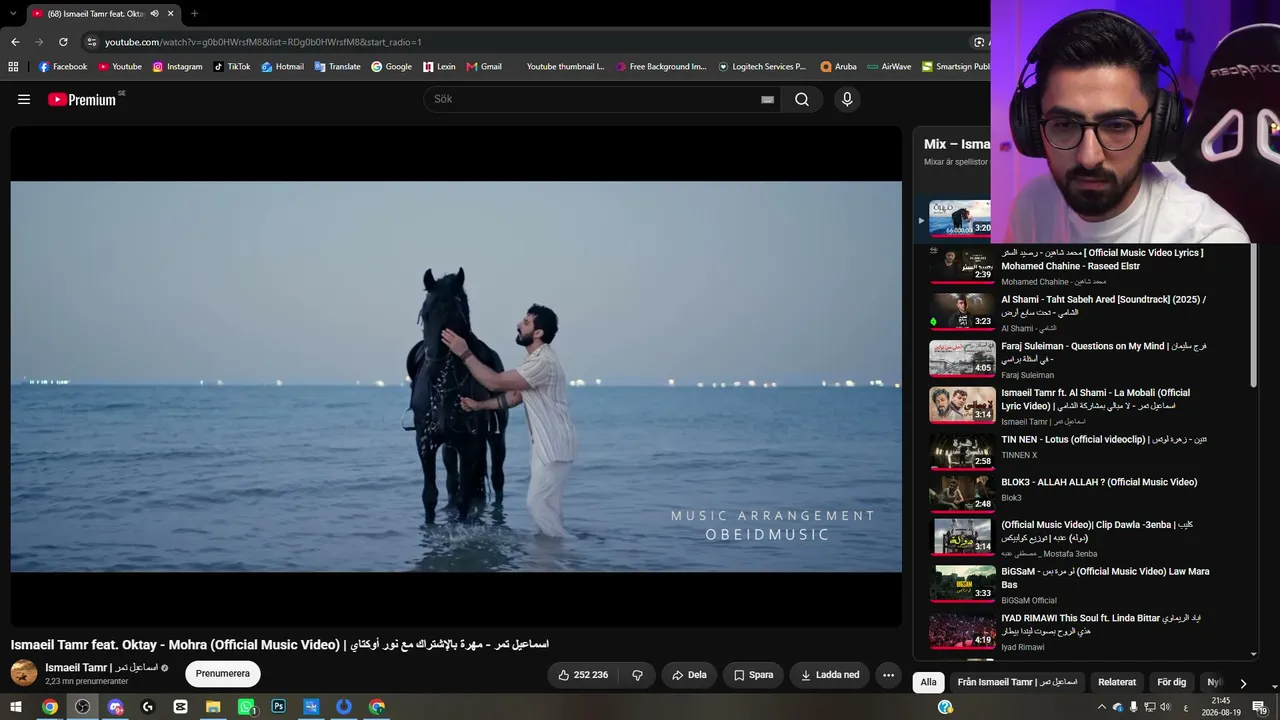
Task: Open the system volume speaker icon
Action: click(1165, 707)
